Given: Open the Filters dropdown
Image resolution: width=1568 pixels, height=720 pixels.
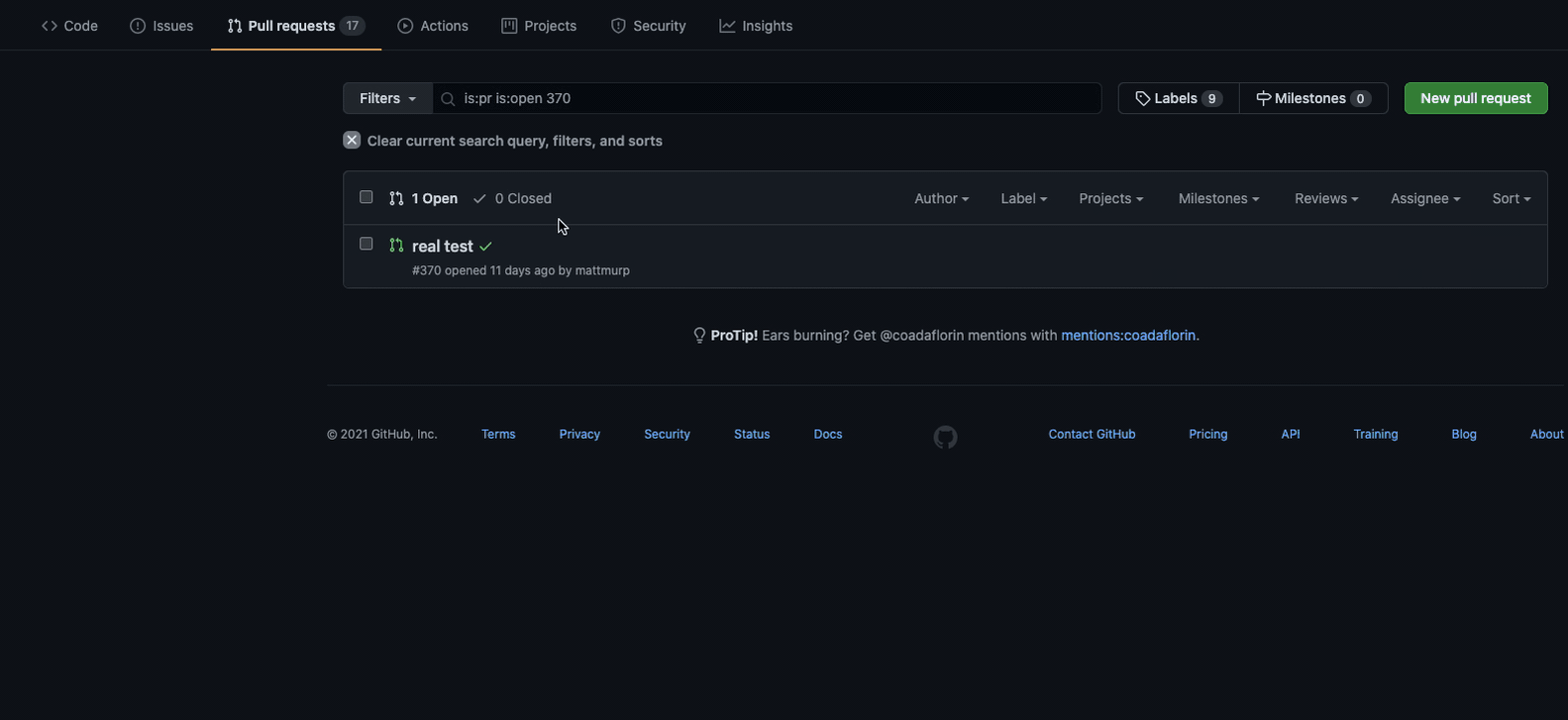Looking at the screenshot, I should coord(387,98).
